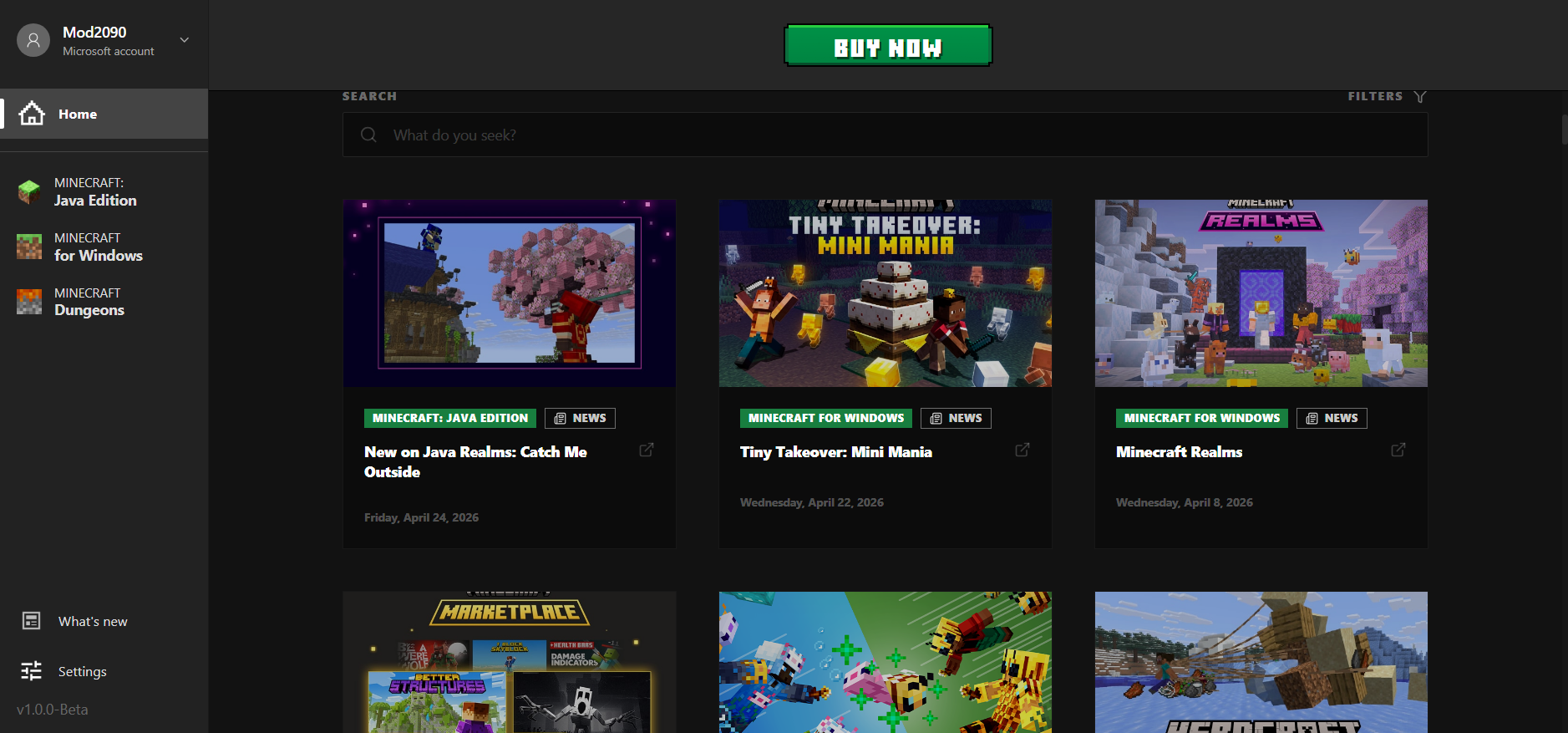1568x733 pixels.
Task: Open the Herdcraft article thumbnail
Action: [x=1261, y=662]
